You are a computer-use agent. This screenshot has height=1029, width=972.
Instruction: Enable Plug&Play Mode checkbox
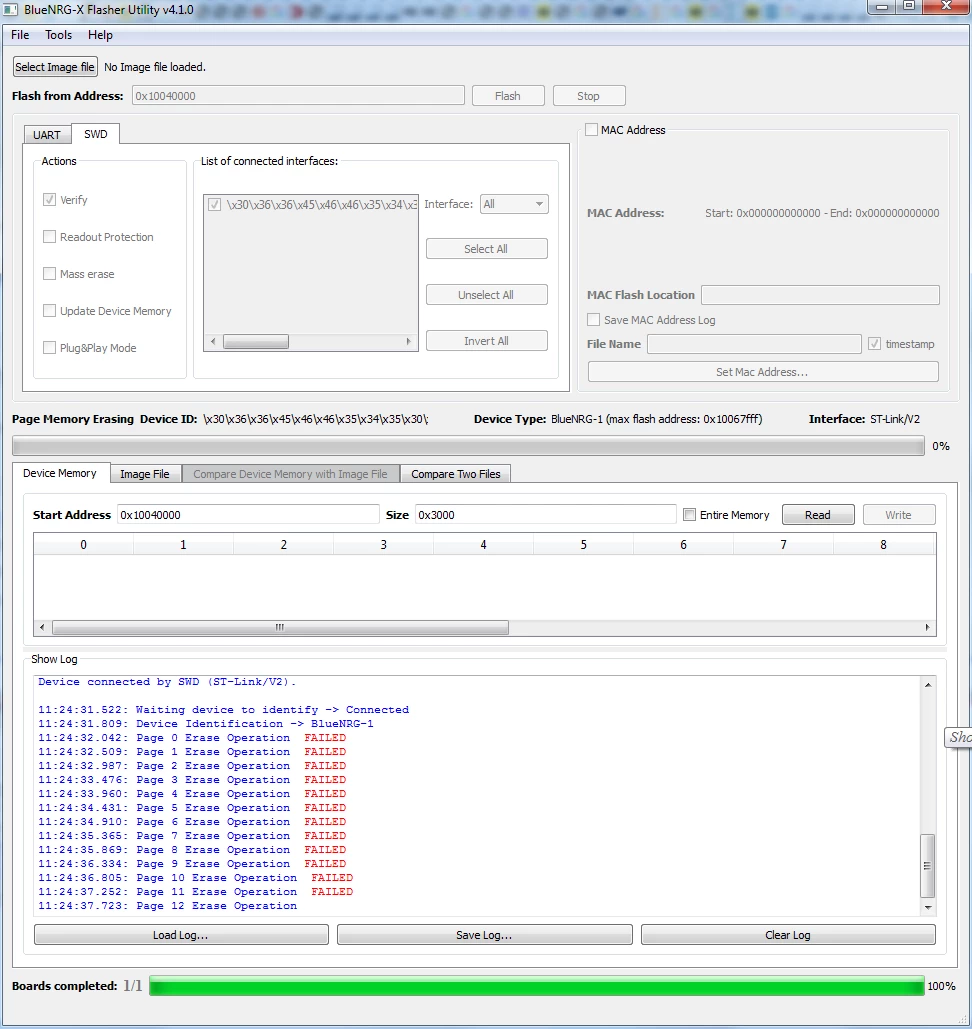(x=49, y=348)
